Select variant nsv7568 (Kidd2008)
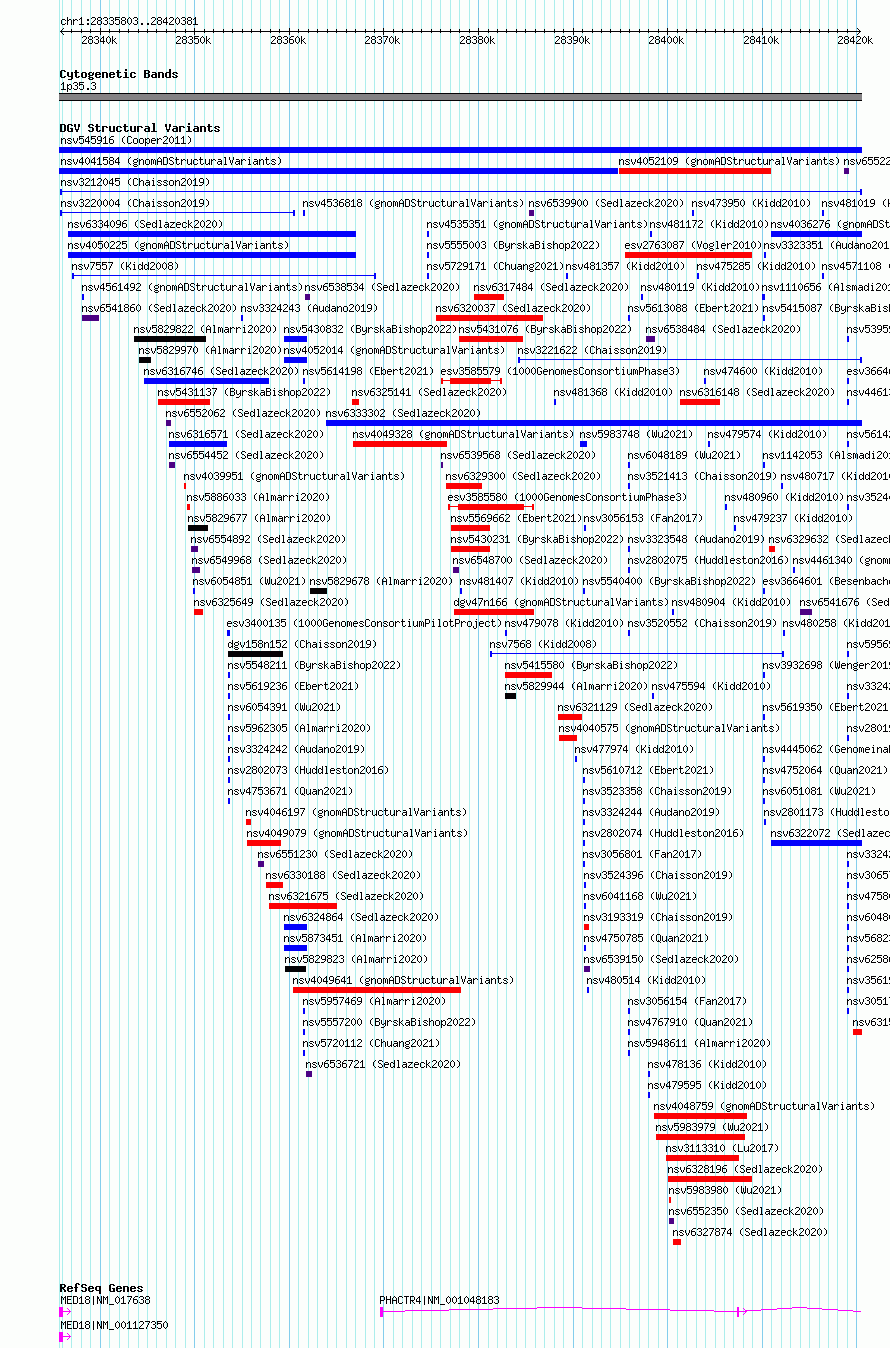The image size is (890, 1348). coord(543,644)
